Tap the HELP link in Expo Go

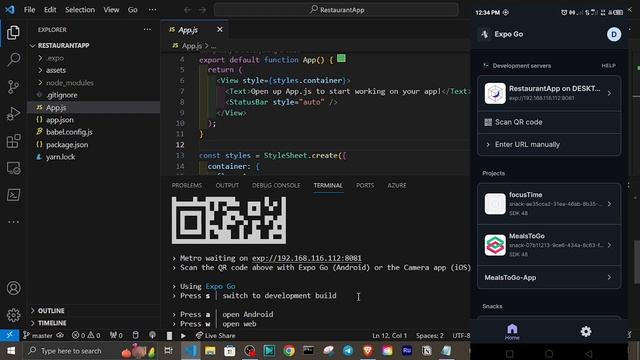point(608,66)
